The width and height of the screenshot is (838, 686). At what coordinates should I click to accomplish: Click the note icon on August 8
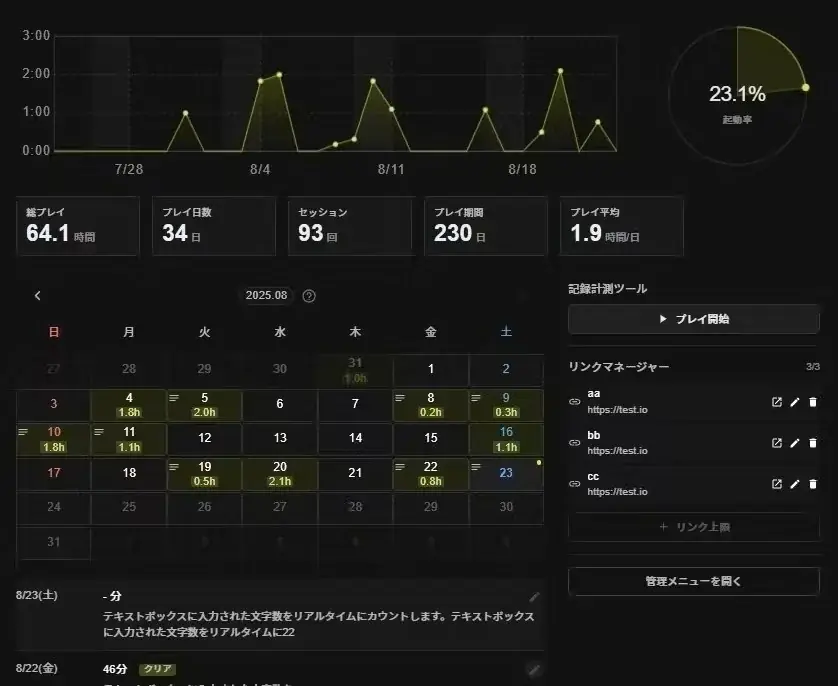pos(400,397)
